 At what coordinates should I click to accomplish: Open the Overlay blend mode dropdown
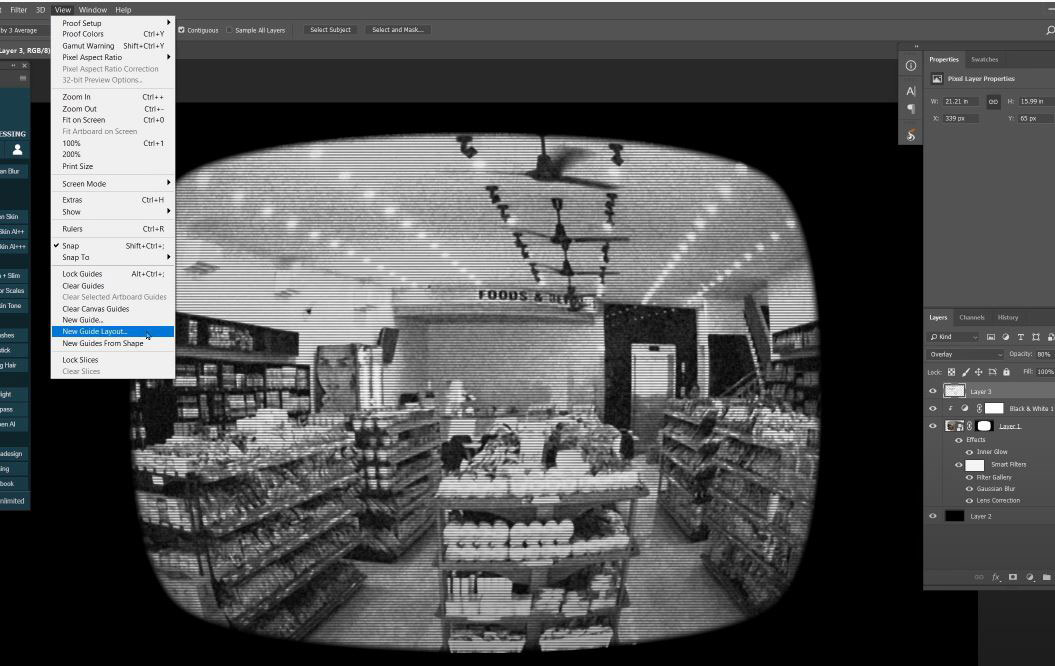(x=966, y=355)
